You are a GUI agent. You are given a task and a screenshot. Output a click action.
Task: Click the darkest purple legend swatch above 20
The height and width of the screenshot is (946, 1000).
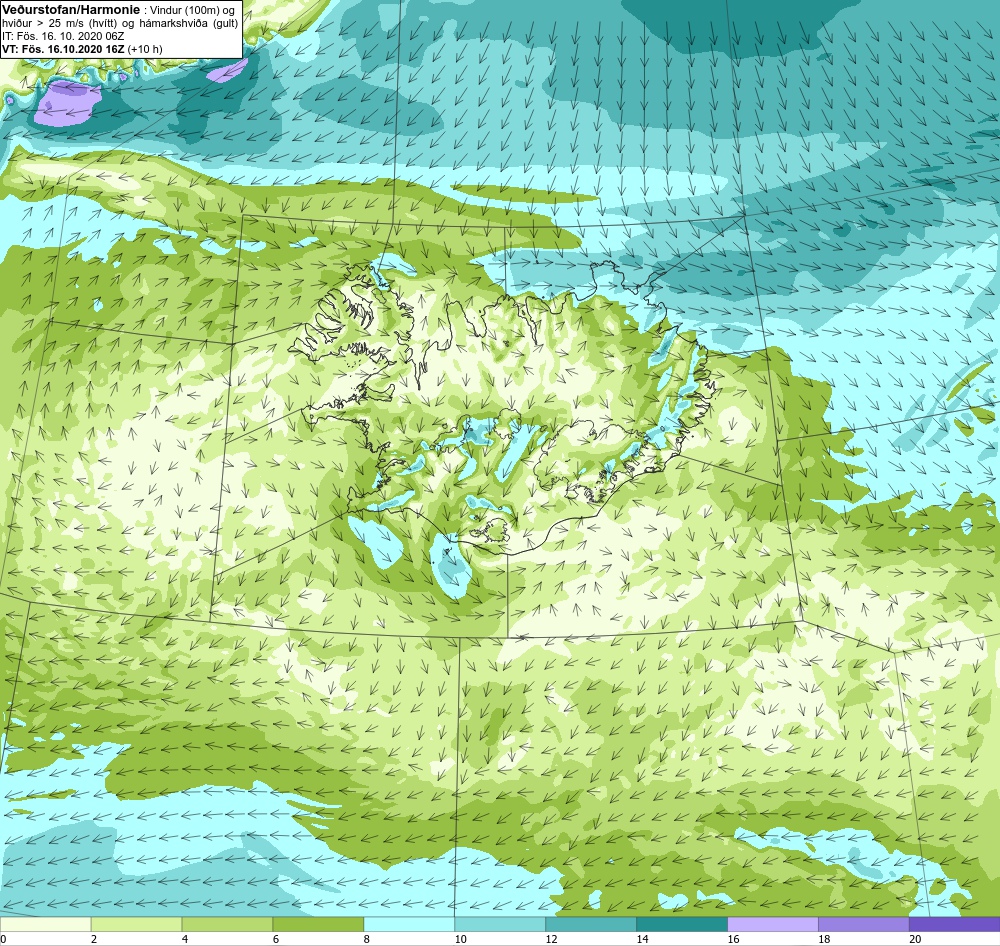pyautogui.click(x=955, y=924)
